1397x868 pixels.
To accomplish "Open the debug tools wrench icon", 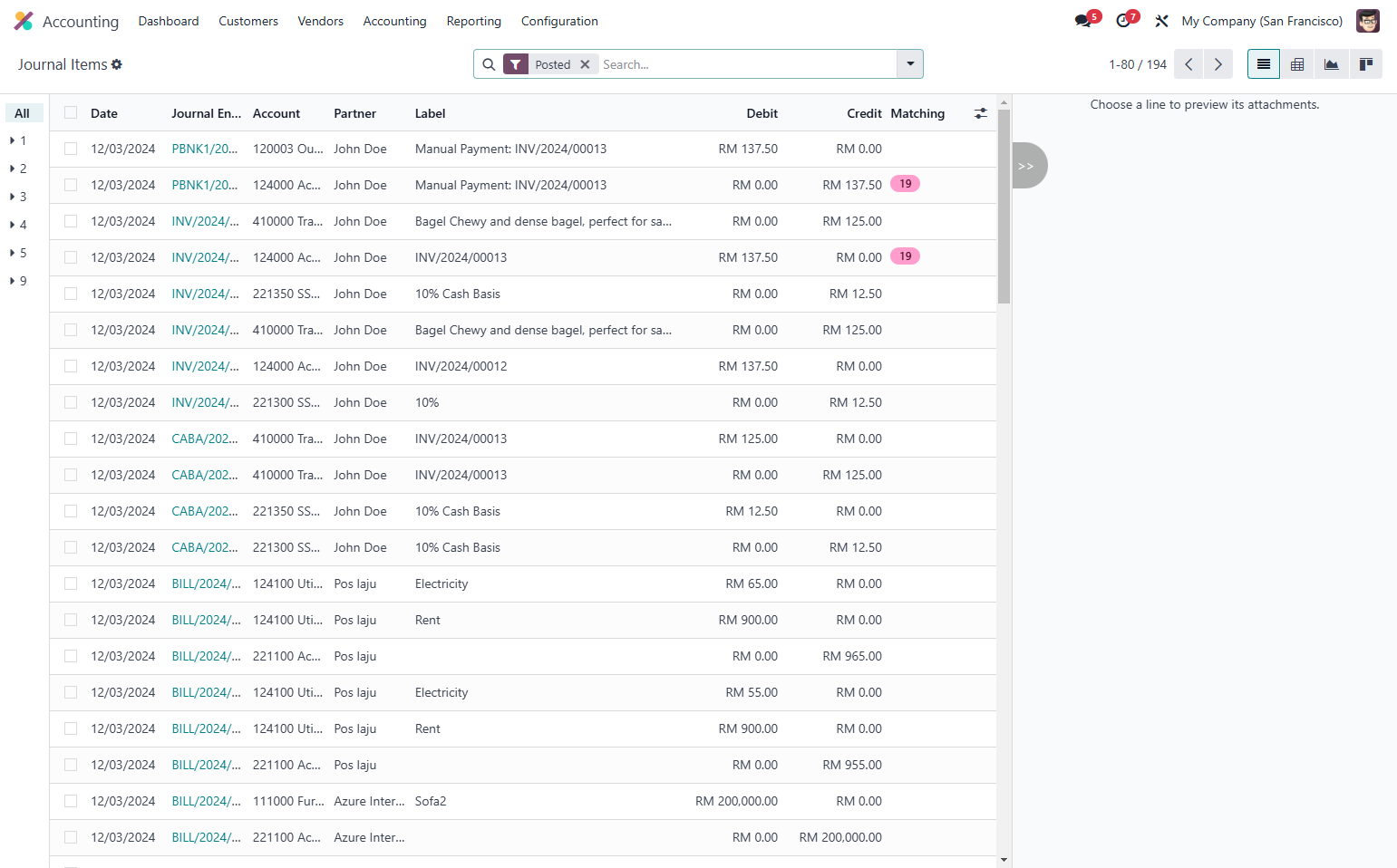I will (x=1161, y=21).
